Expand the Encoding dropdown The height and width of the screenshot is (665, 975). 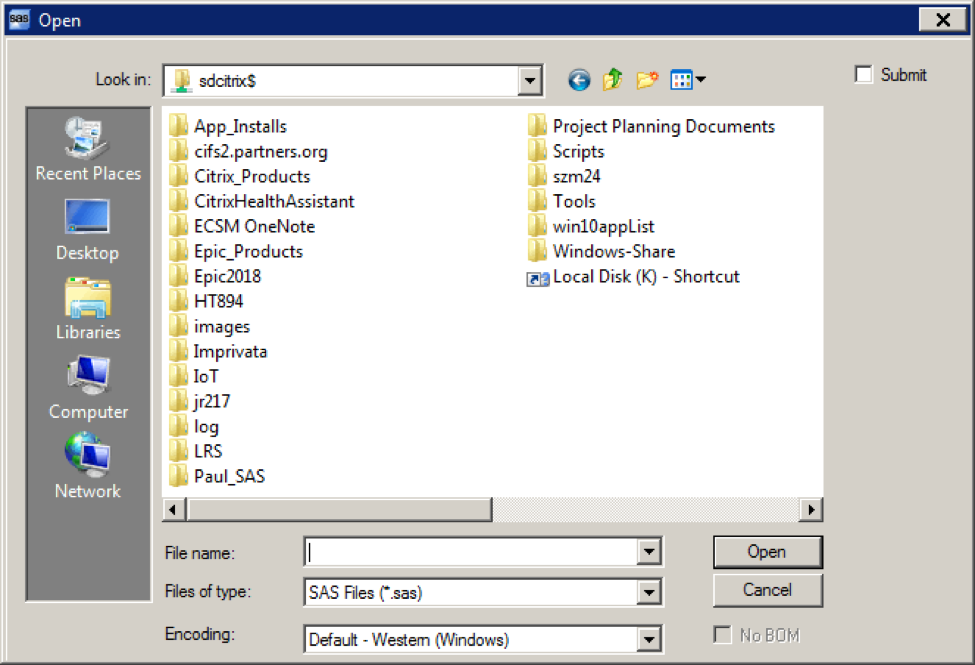click(x=649, y=639)
